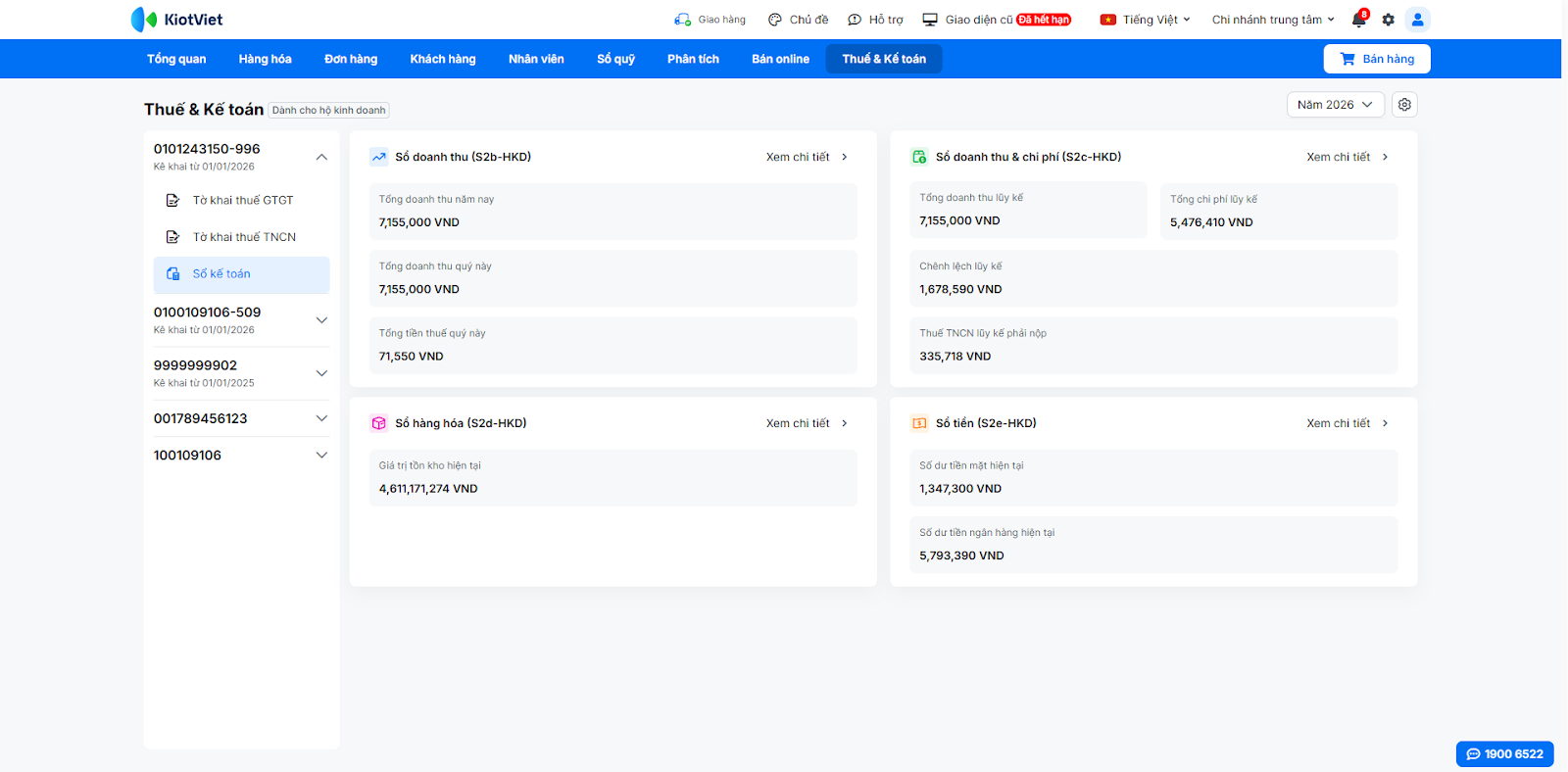The height and width of the screenshot is (772, 1568).
Task: Click the Chủ đề palette icon
Action: [x=775, y=20]
